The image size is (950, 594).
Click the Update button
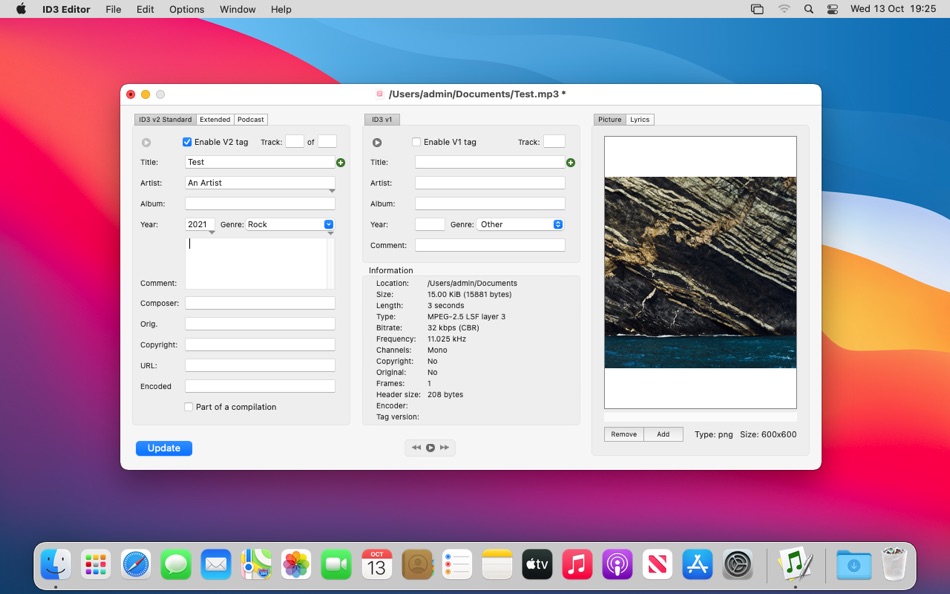pos(164,448)
